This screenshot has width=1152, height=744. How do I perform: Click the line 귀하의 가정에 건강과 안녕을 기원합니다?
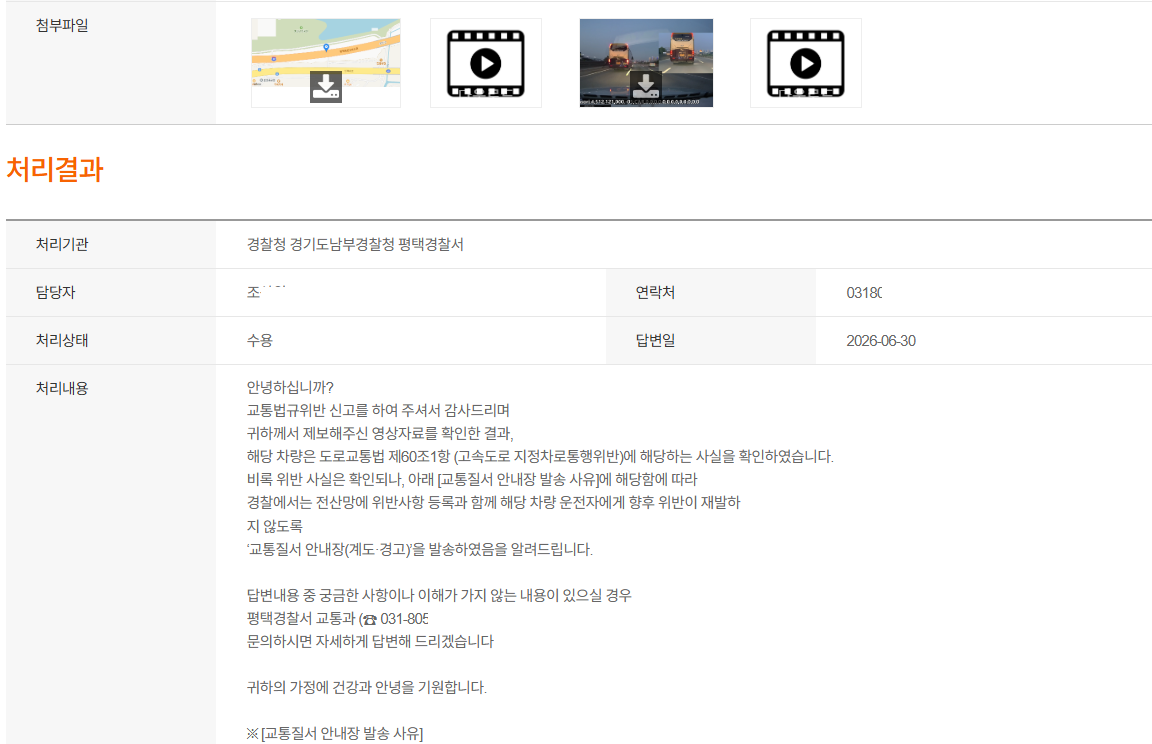click(x=367, y=687)
